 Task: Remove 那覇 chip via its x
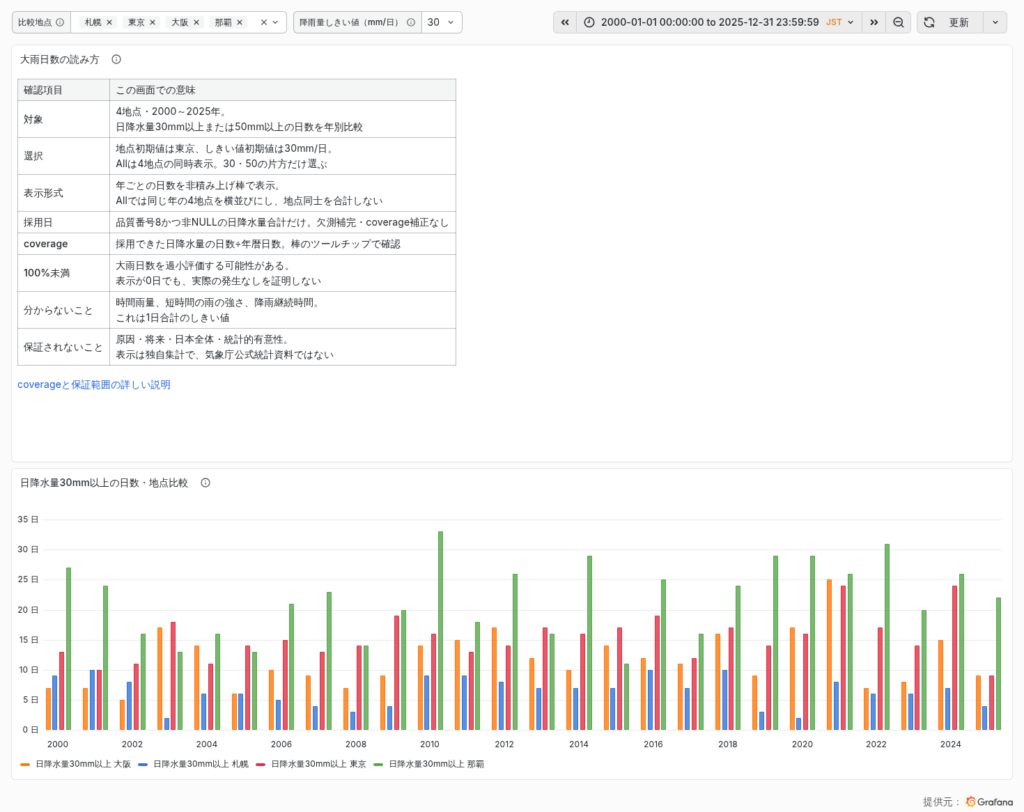pos(240,22)
